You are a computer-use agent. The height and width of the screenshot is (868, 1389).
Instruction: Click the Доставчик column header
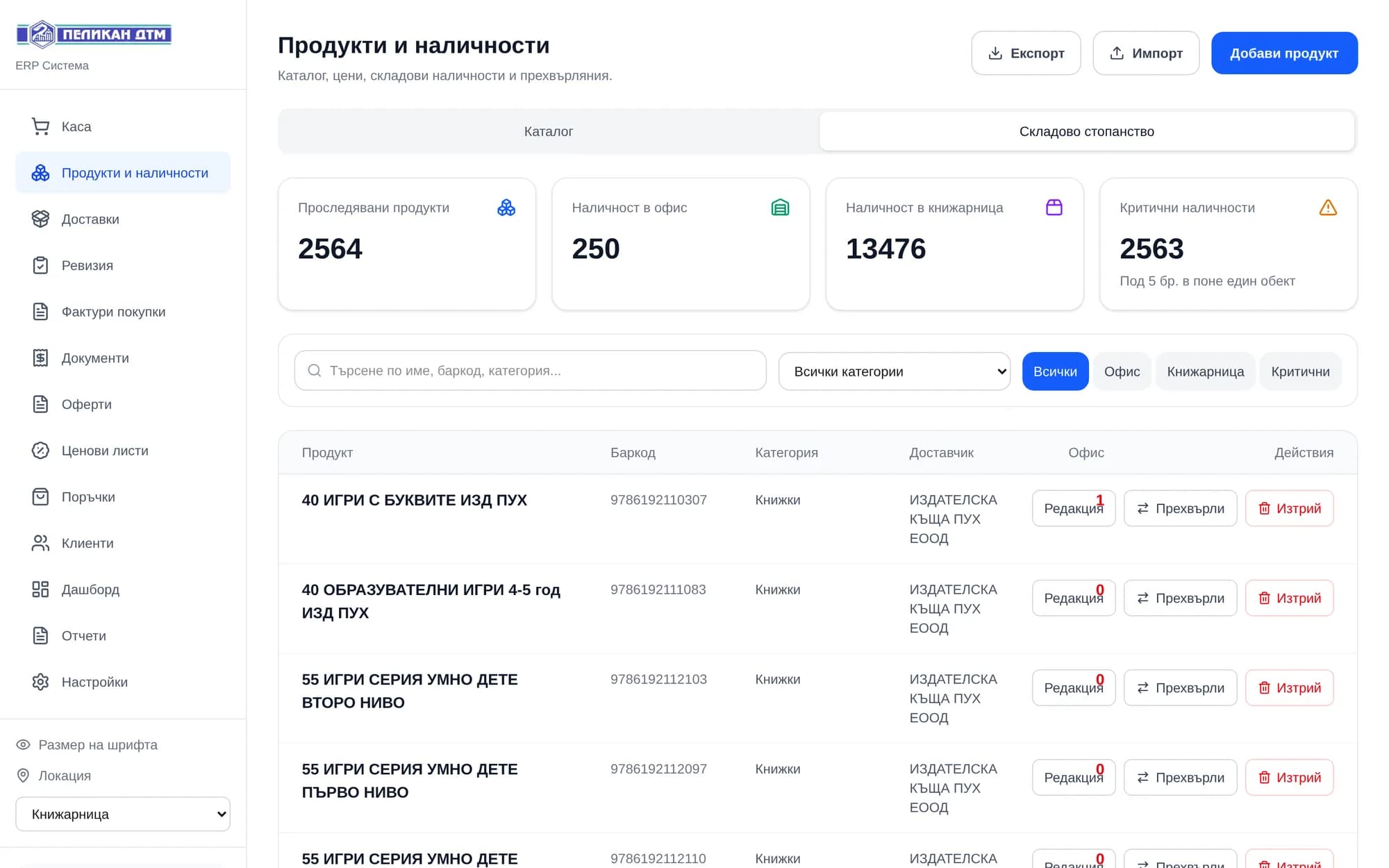(941, 453)
